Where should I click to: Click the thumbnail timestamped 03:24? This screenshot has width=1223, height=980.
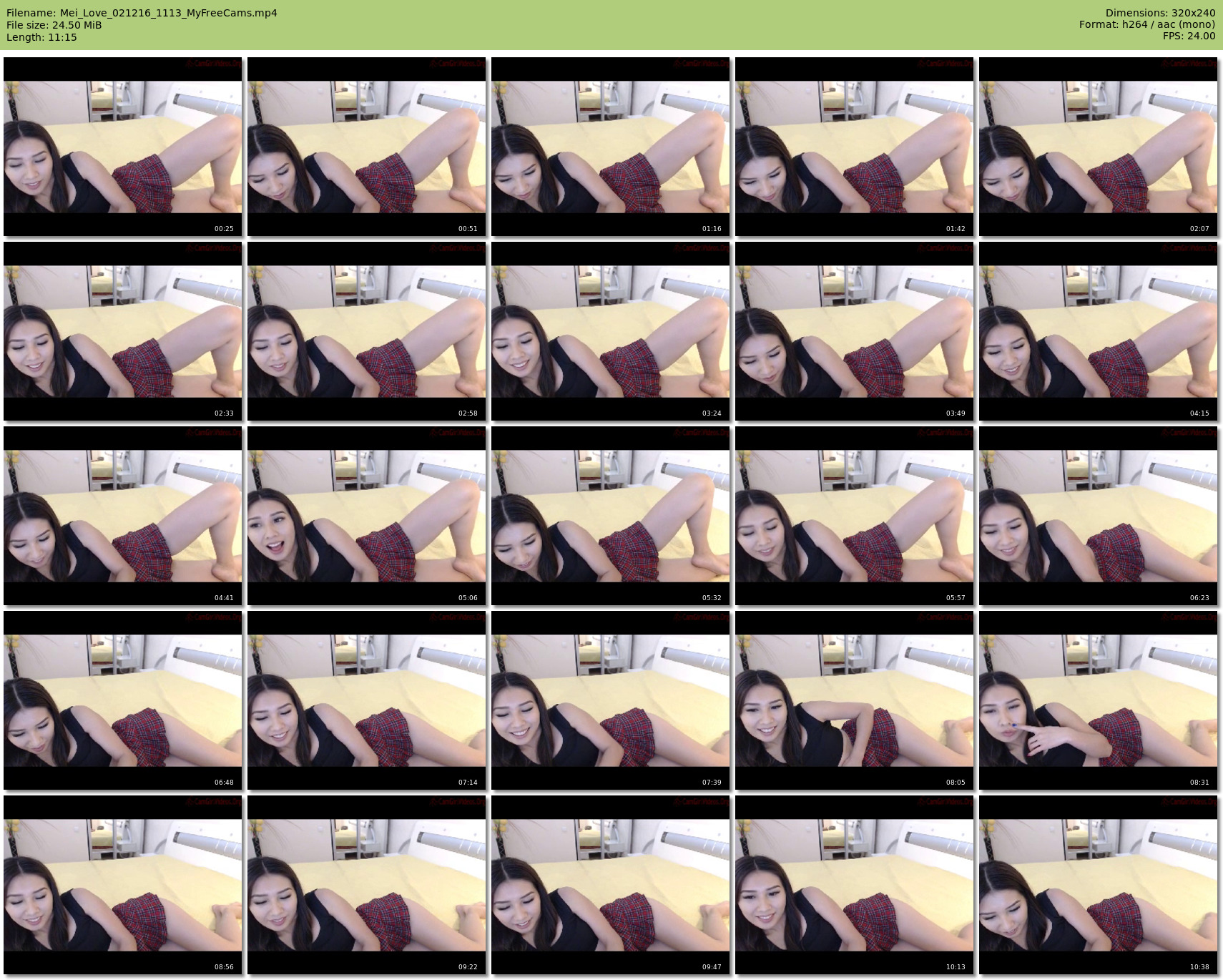(x=611, y=331)
